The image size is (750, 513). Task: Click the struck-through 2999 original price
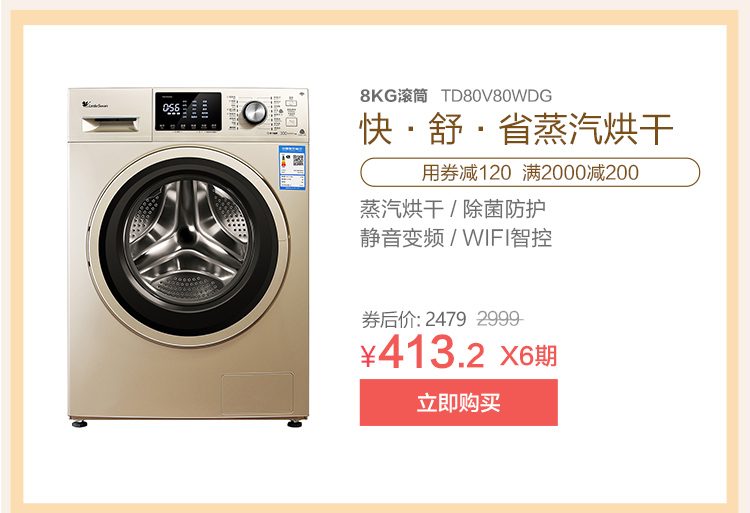(x=499, y=318)
